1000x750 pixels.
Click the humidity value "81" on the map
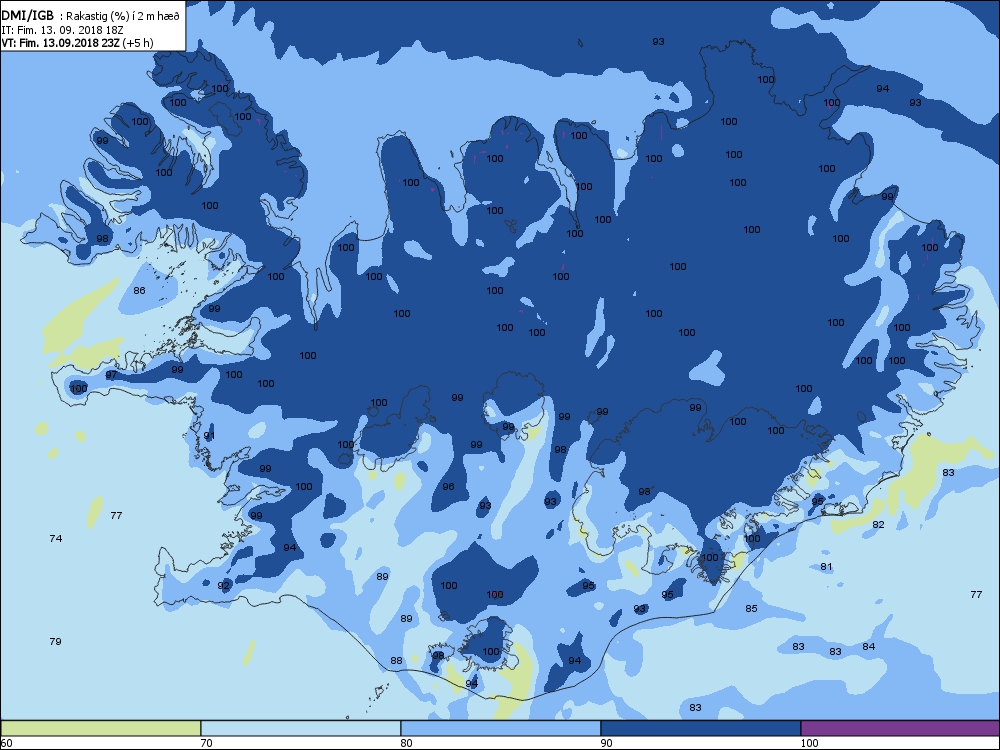(827, 567)
